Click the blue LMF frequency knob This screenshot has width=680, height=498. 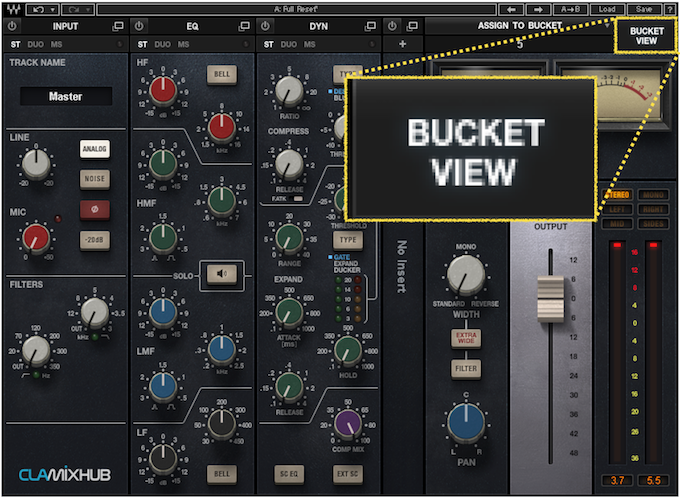222,350
